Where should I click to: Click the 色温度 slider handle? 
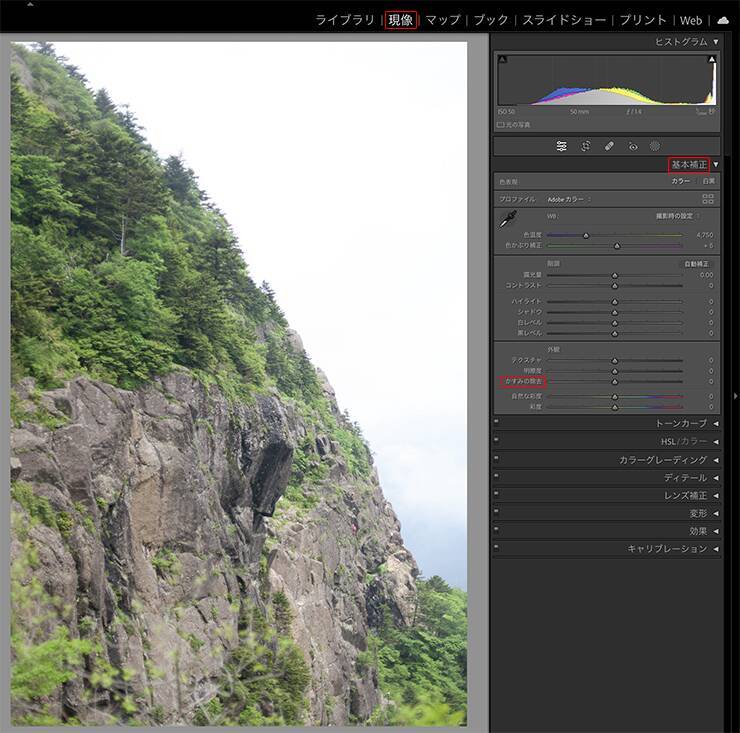click(x=586, y=235)
